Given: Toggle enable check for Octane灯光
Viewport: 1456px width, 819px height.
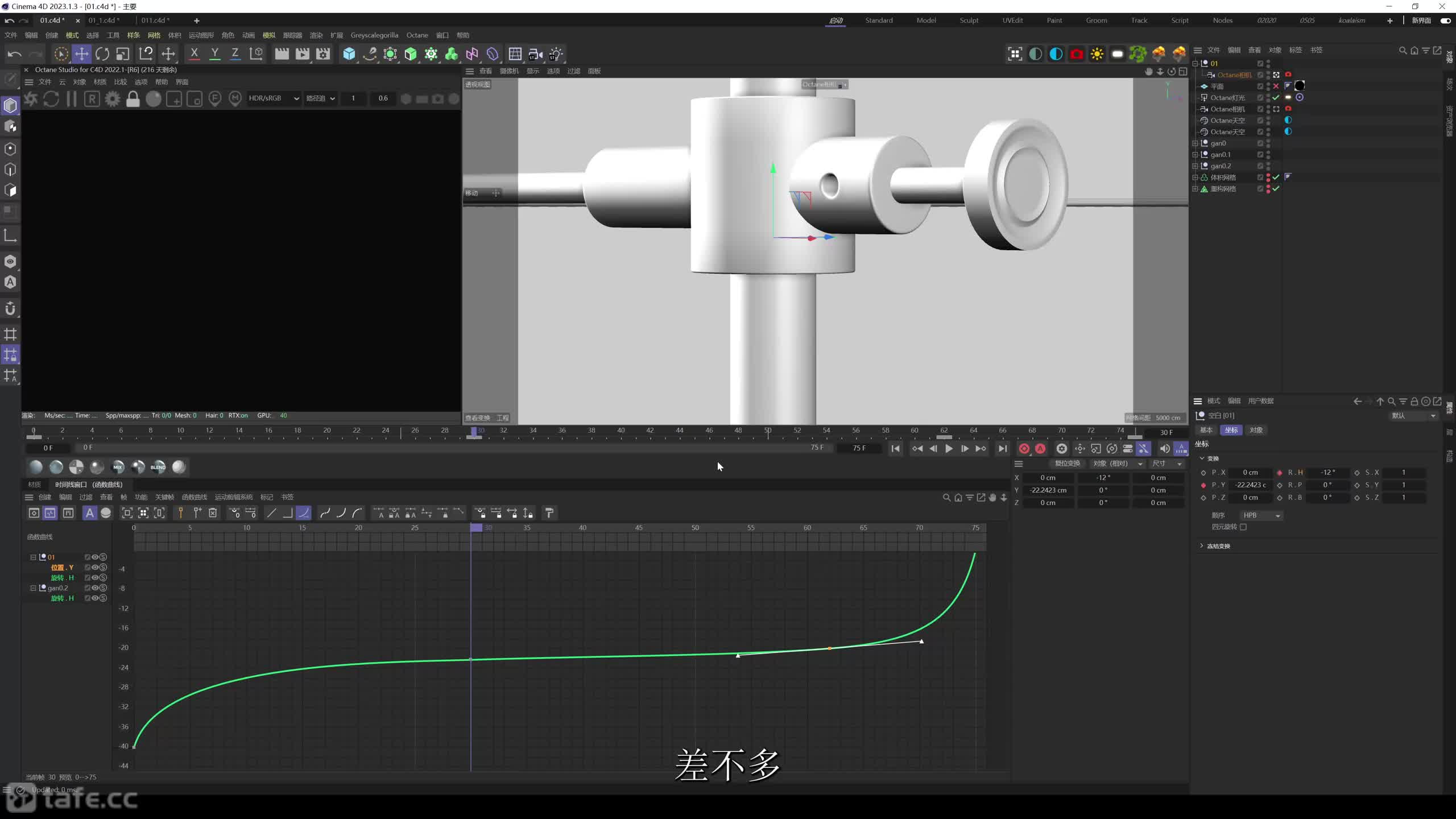Looking at the screenshot, I should [x=1276, y=98].
